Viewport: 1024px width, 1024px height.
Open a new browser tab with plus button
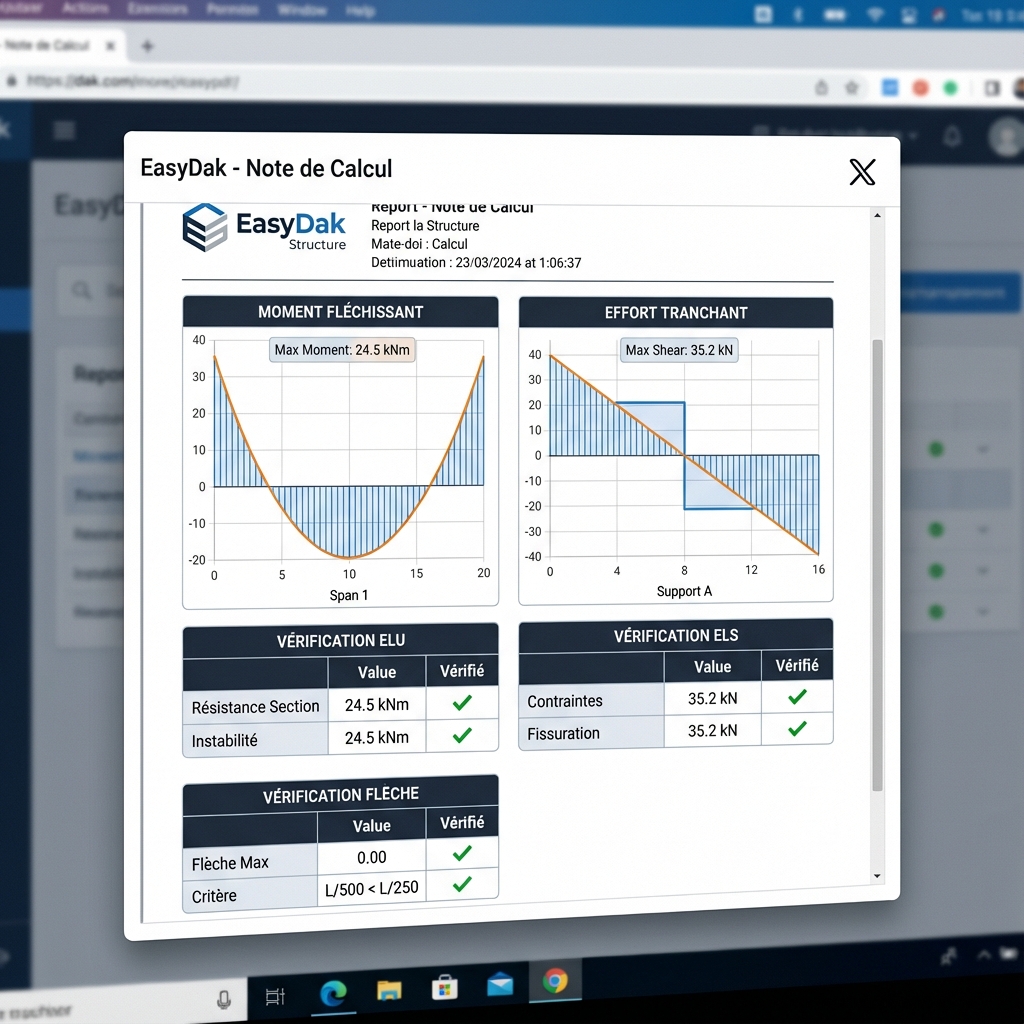pyautogui.click(x=148, y=46)
